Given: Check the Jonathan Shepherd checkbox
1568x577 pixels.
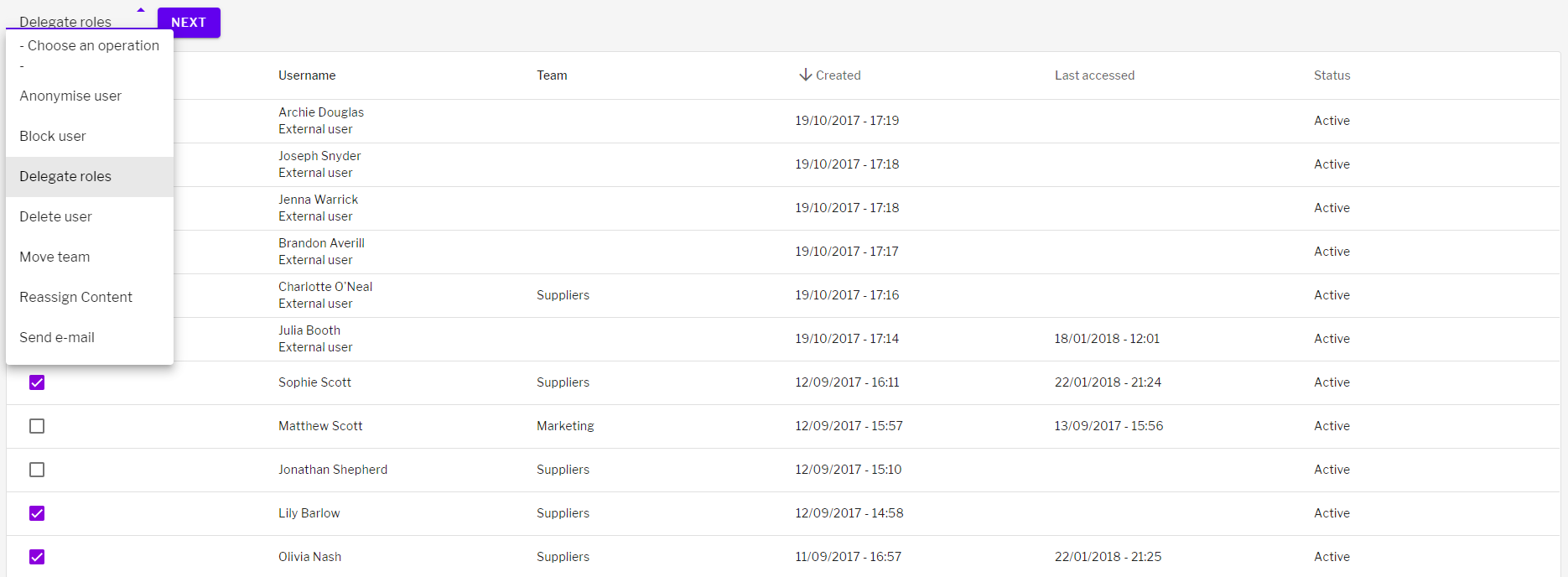Looking at the screenshot, I should point(37,470).
